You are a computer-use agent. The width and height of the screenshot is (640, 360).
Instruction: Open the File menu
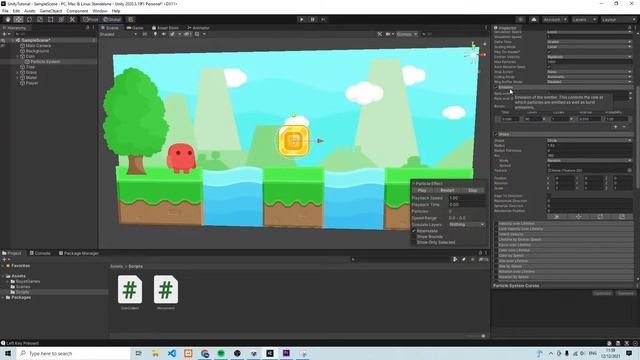(5, 11)
